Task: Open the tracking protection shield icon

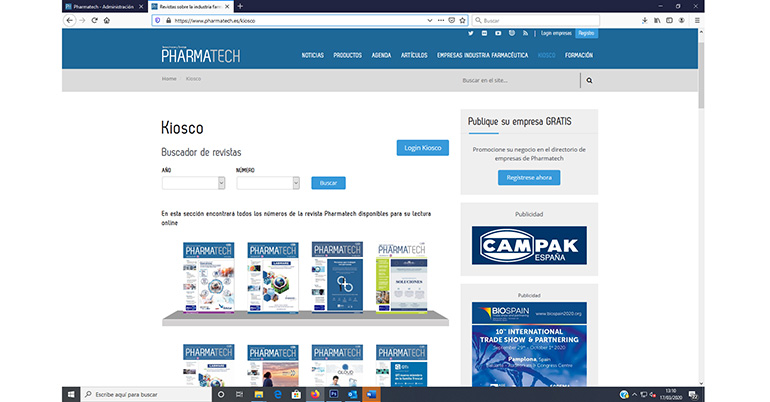Action: coord(158,21)
